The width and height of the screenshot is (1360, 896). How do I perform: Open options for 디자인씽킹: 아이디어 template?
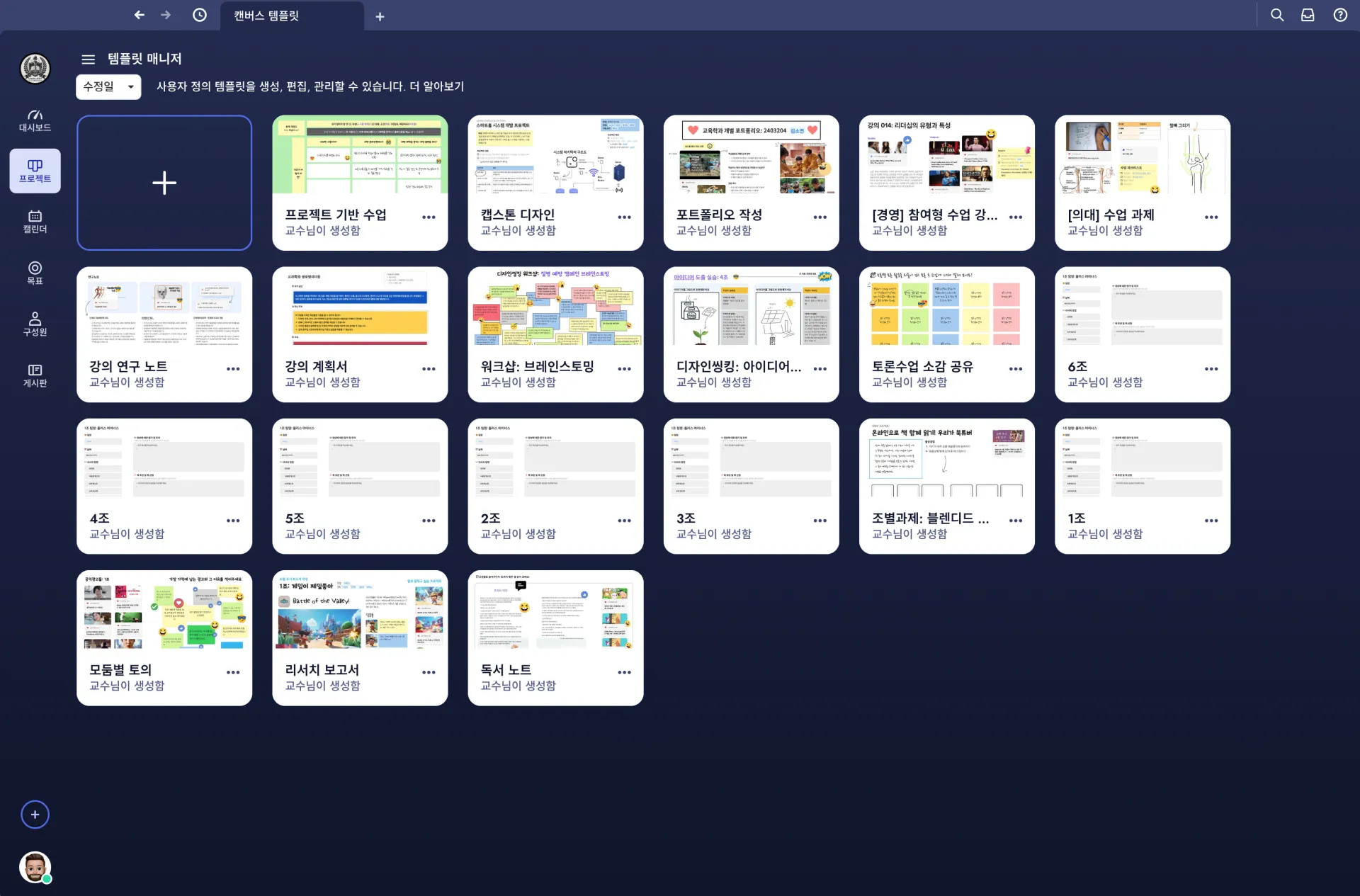pos(820,369)
